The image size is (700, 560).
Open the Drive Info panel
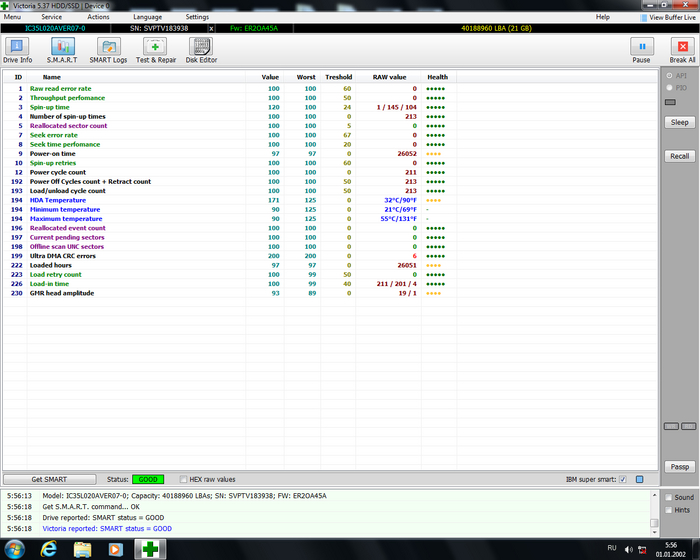tap(17, 49)
